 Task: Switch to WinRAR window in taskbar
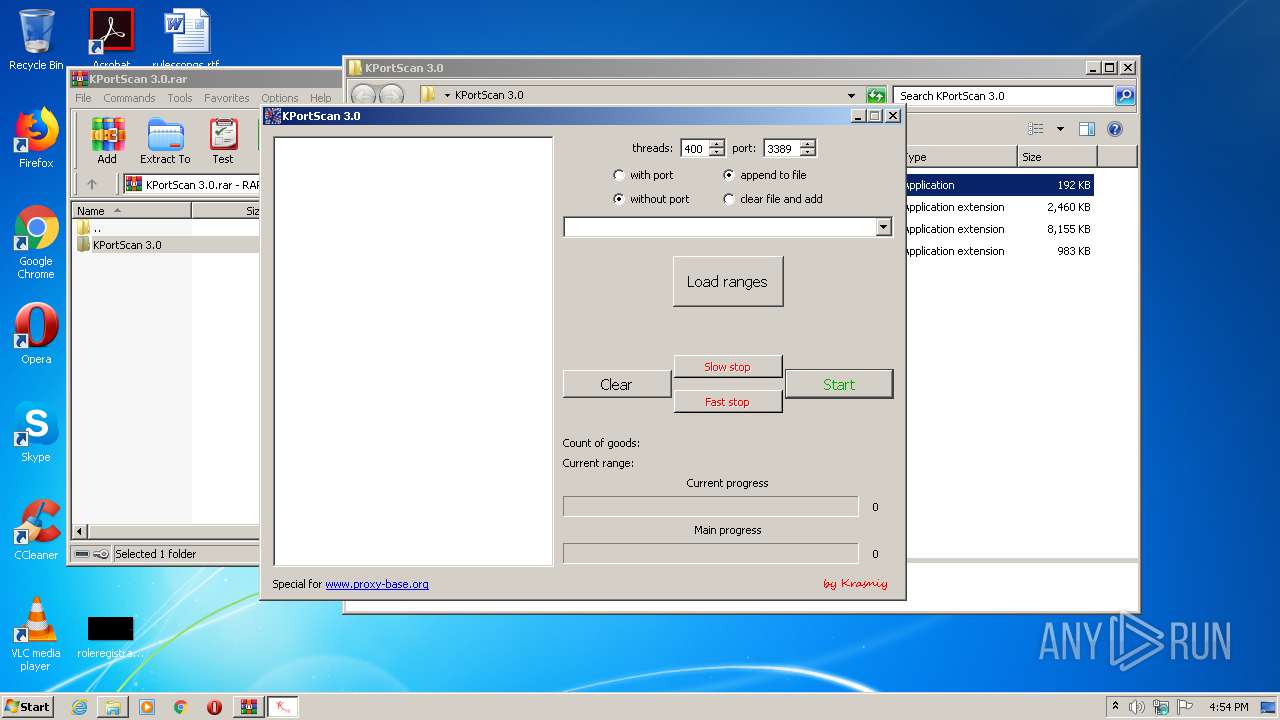pyautogui.click(x=249, y=707)
